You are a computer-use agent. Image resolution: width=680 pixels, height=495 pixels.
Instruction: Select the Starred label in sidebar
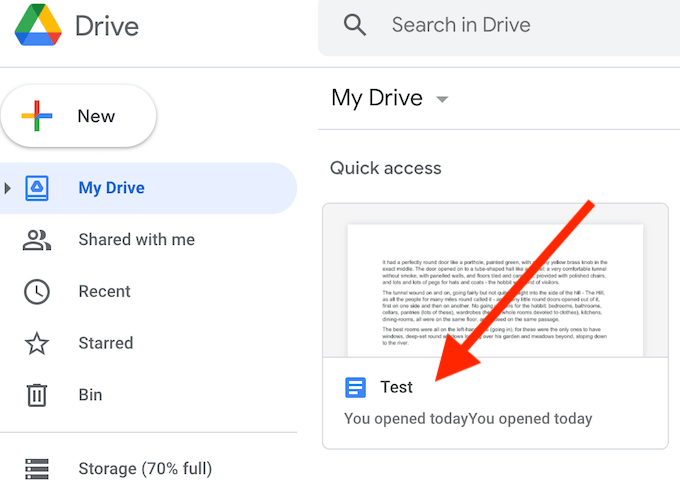pyautogui.click(x=106, y=343)
